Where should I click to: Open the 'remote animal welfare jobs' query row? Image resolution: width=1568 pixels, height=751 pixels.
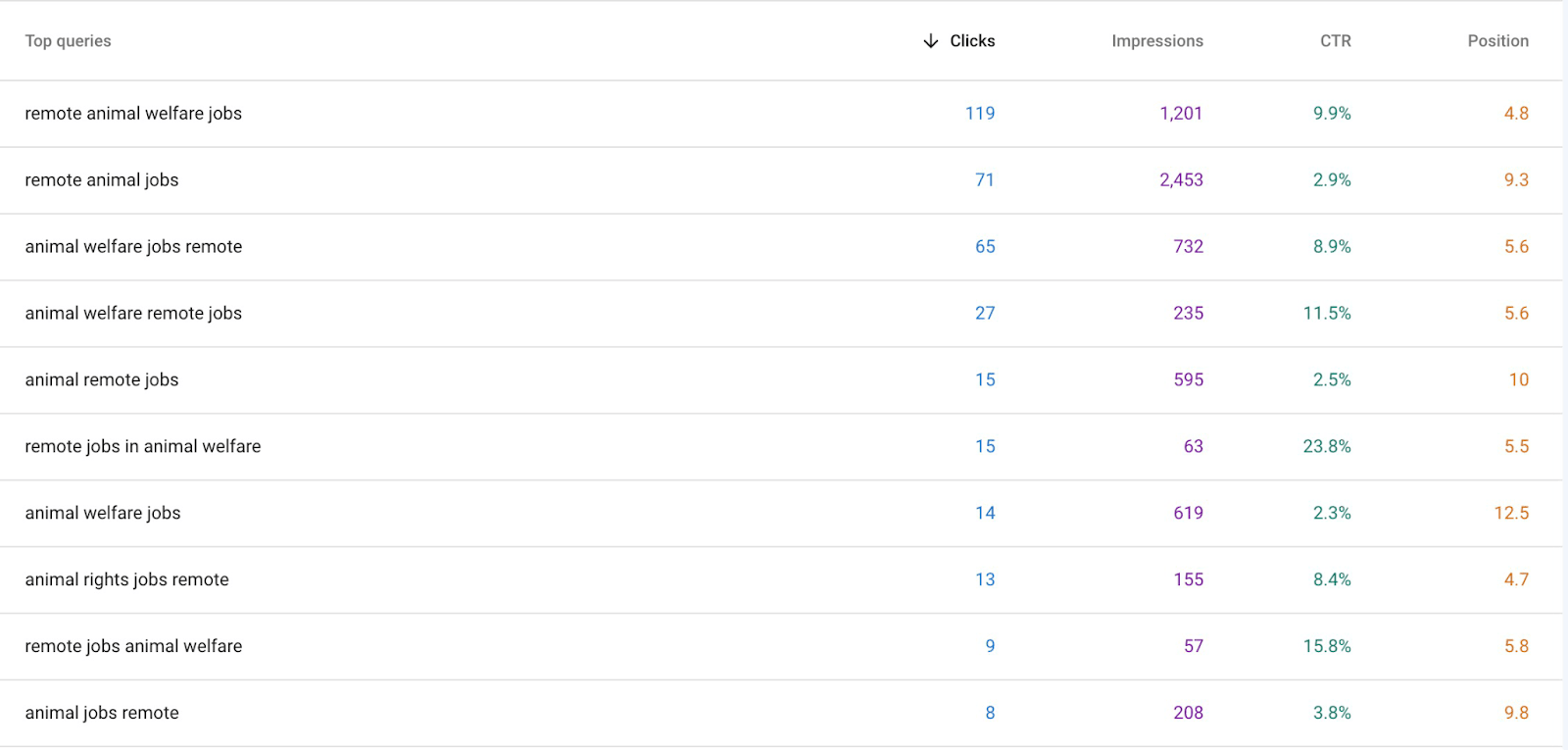pyautogui.click(x=781, y=114)
